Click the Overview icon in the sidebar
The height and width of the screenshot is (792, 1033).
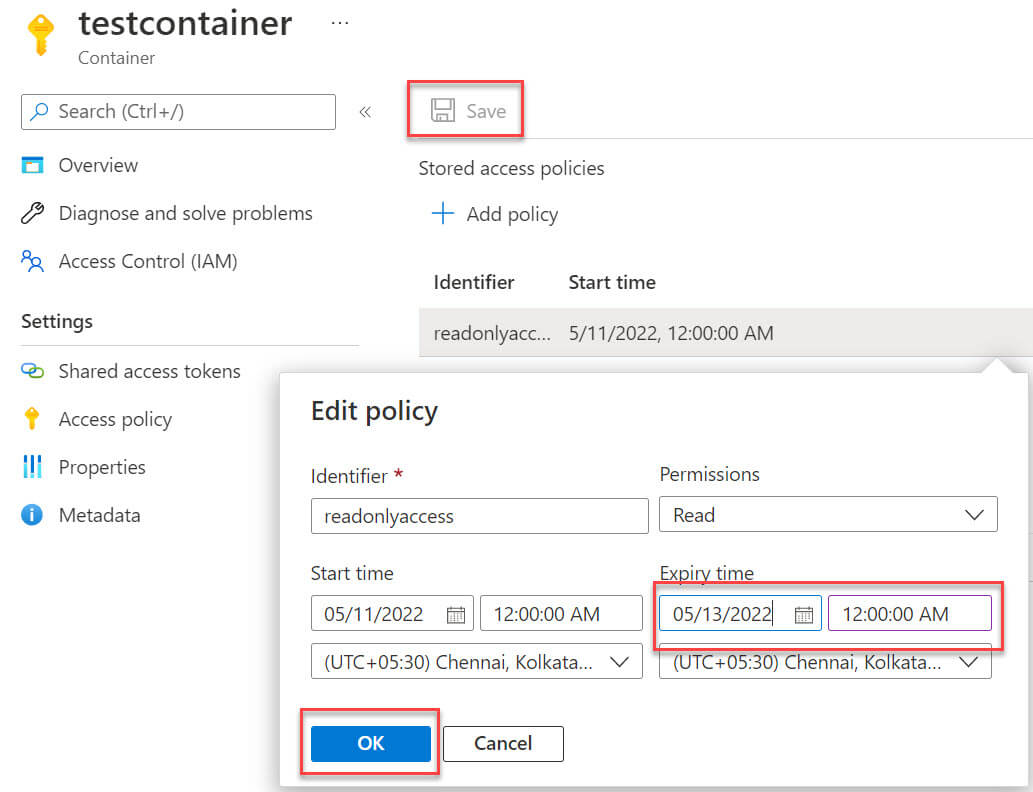(32, 165)
